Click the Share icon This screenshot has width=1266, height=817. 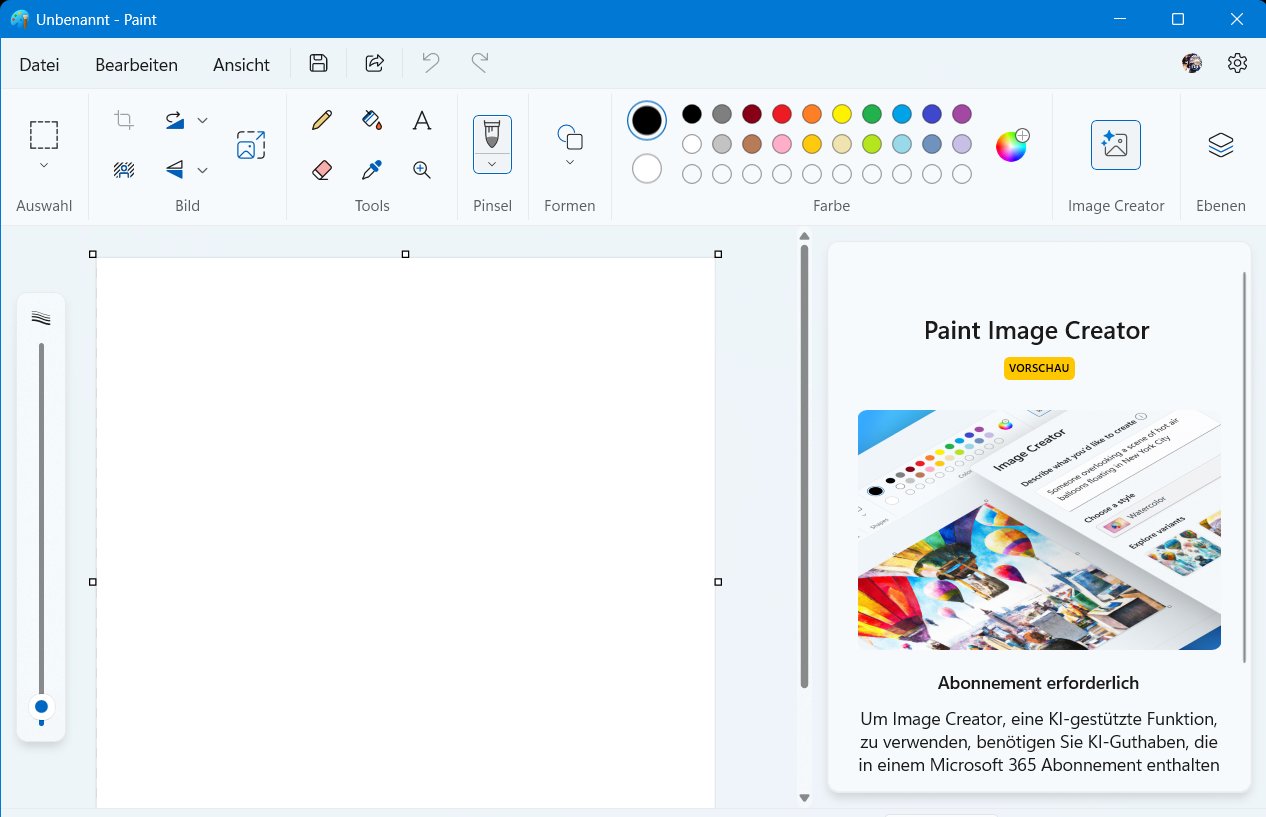click(x=375, y=64)
